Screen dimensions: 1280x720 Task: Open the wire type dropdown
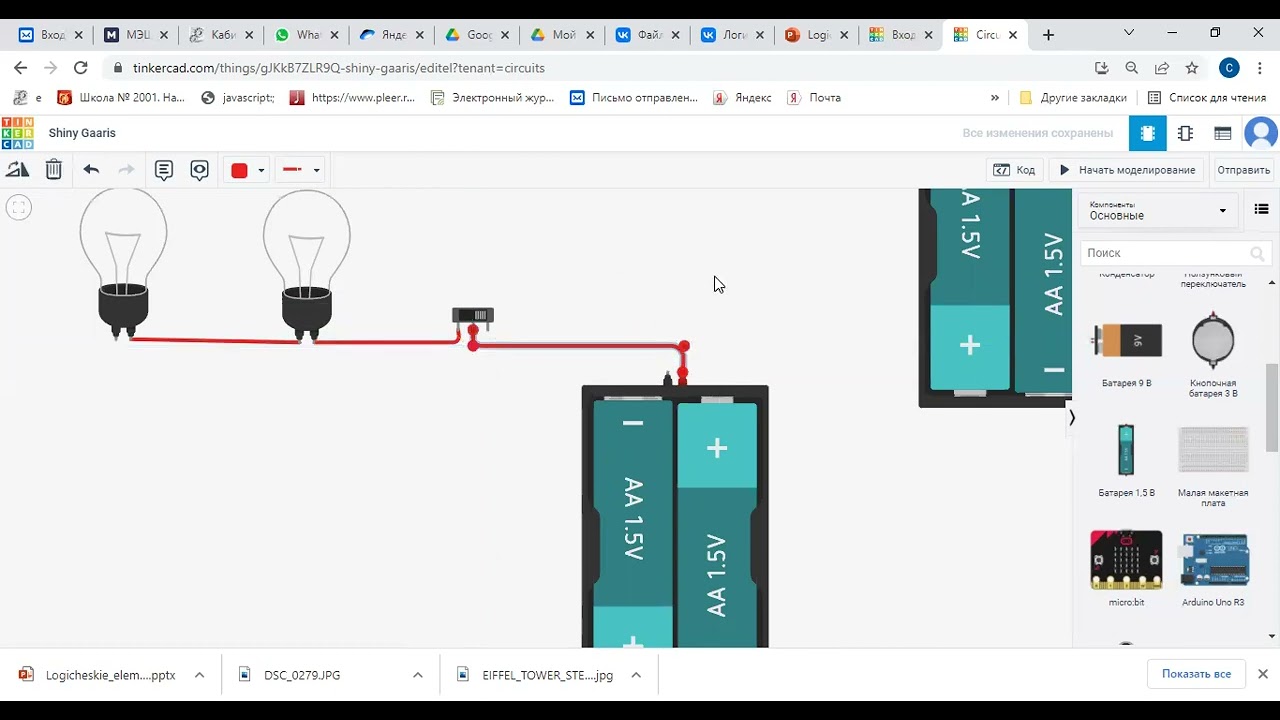pyautogui.click(x=301, y=170)
